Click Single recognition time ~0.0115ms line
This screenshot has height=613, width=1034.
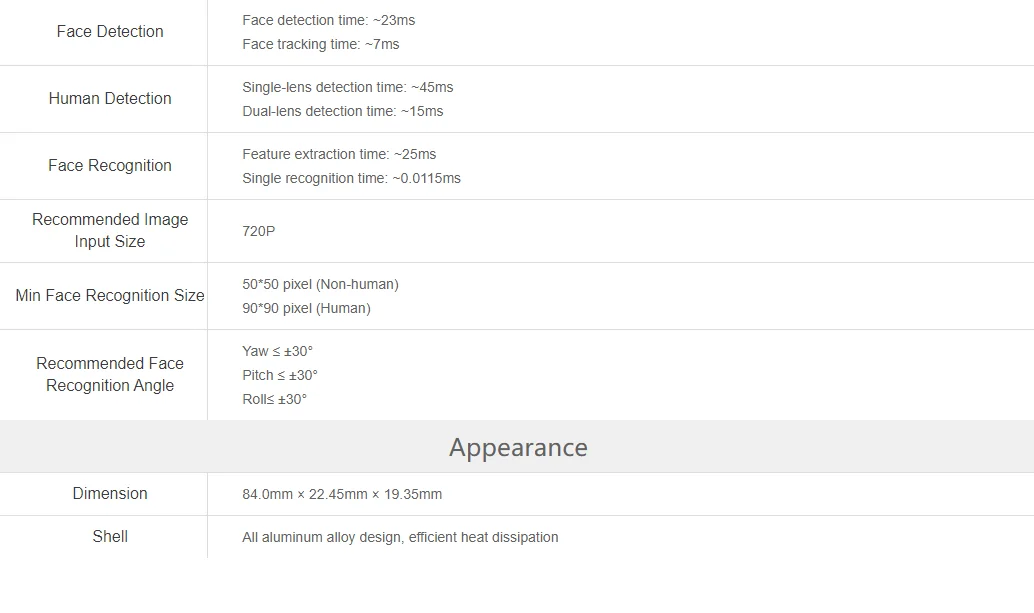351,178
